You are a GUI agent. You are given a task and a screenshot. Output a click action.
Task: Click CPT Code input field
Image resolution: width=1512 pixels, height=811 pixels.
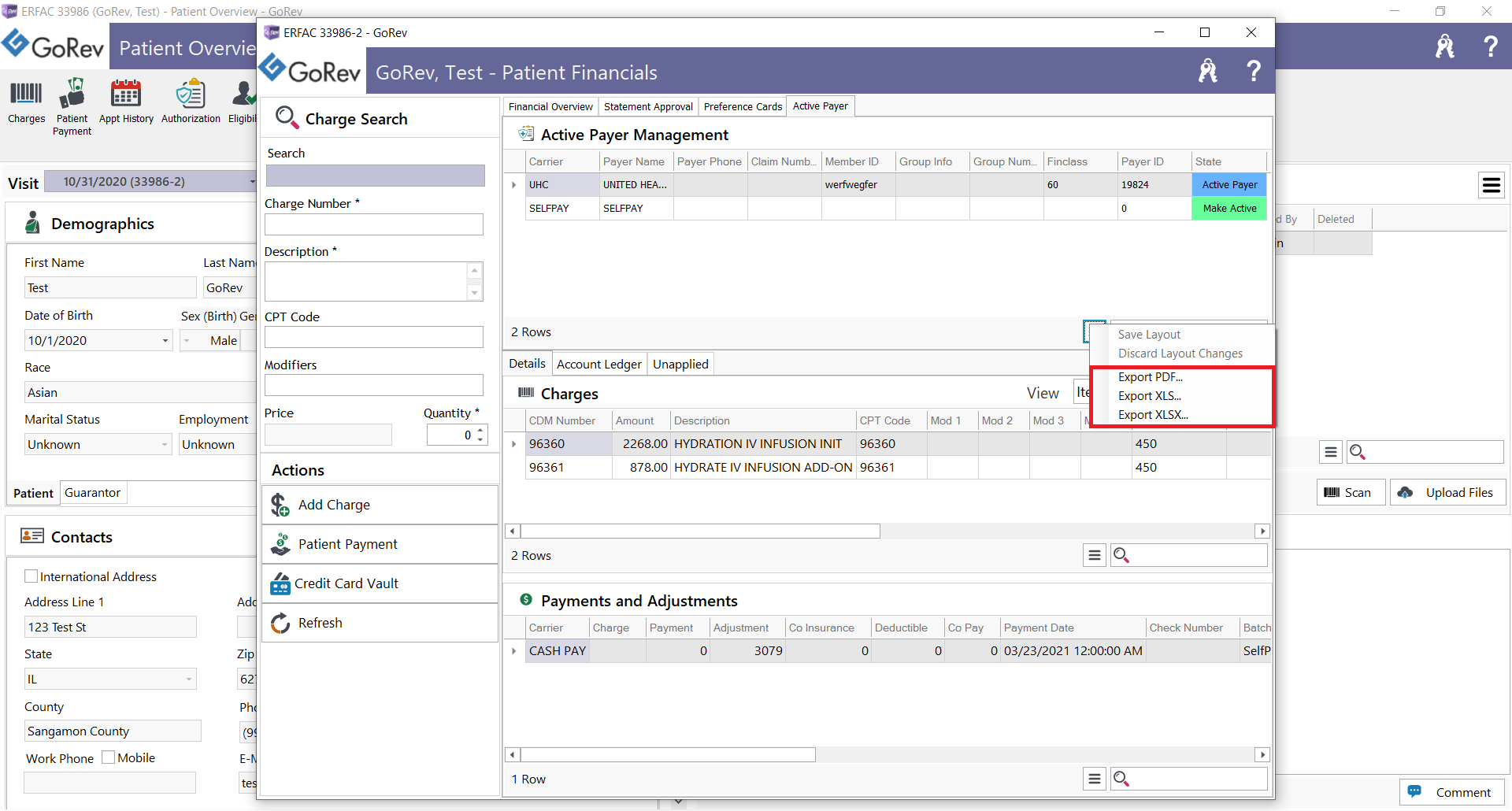(x=374, y=337)
